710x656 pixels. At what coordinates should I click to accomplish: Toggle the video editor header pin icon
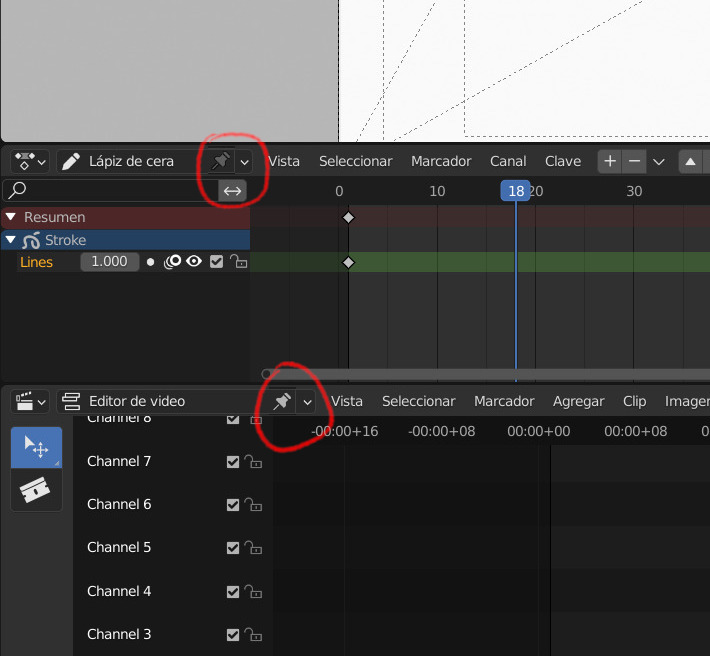[282, 401]
